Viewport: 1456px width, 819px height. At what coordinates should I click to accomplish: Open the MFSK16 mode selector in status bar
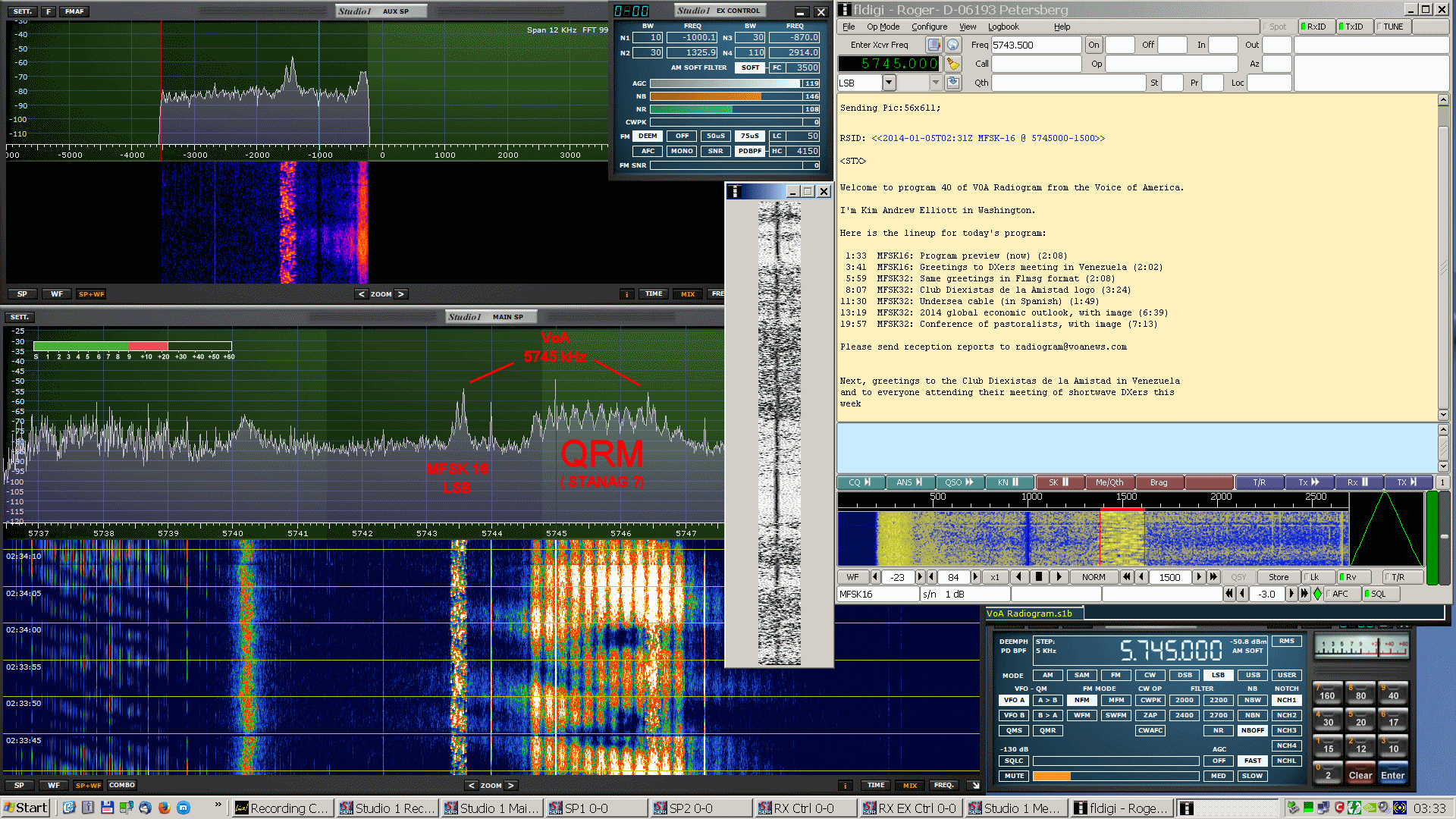(x=877, y=595)
